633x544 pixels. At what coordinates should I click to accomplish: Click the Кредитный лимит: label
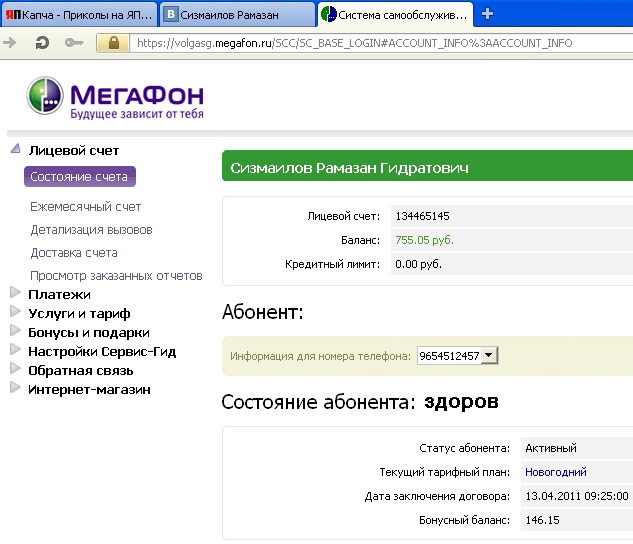coord(333,264)
